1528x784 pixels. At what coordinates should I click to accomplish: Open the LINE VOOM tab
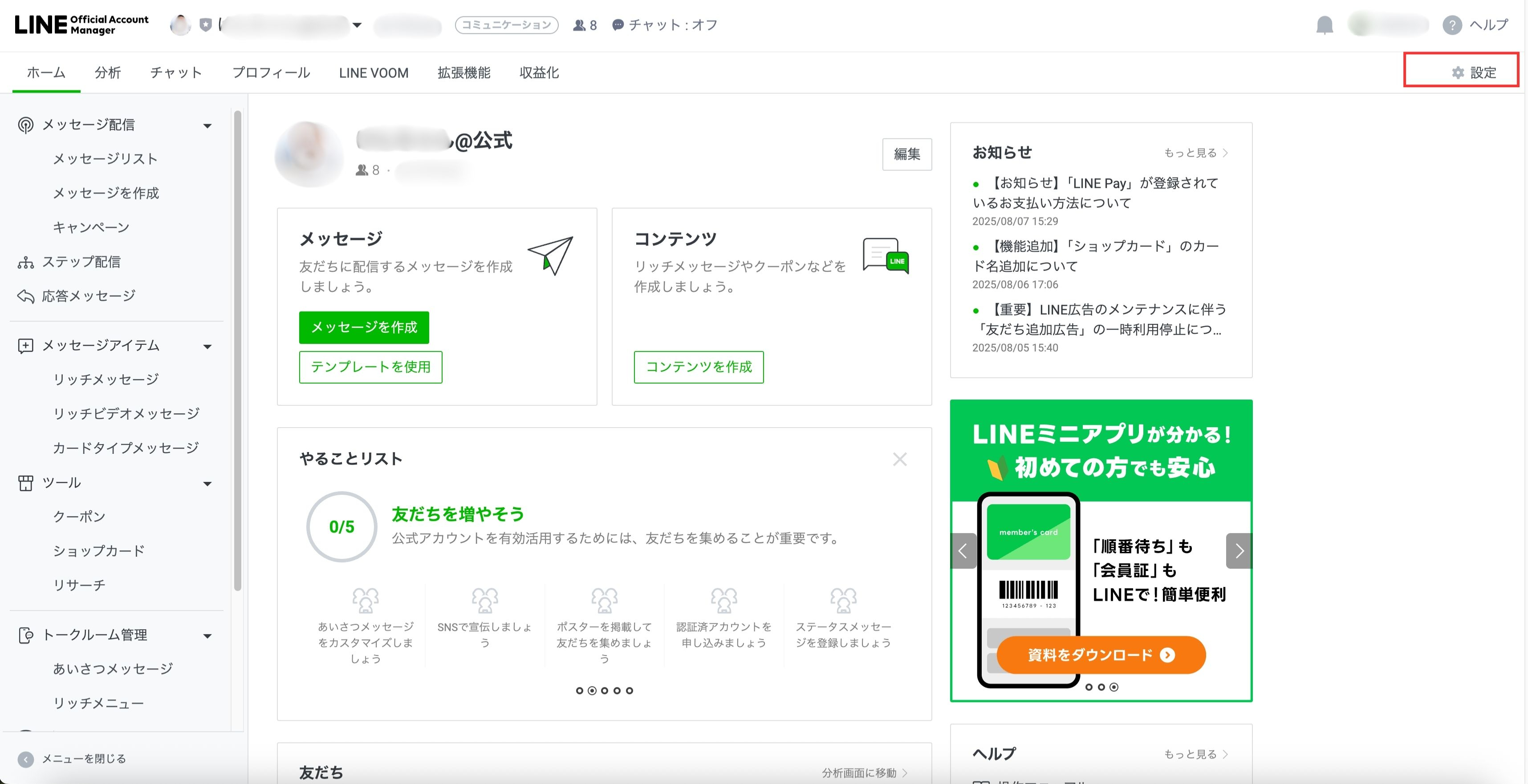(373, 72)
